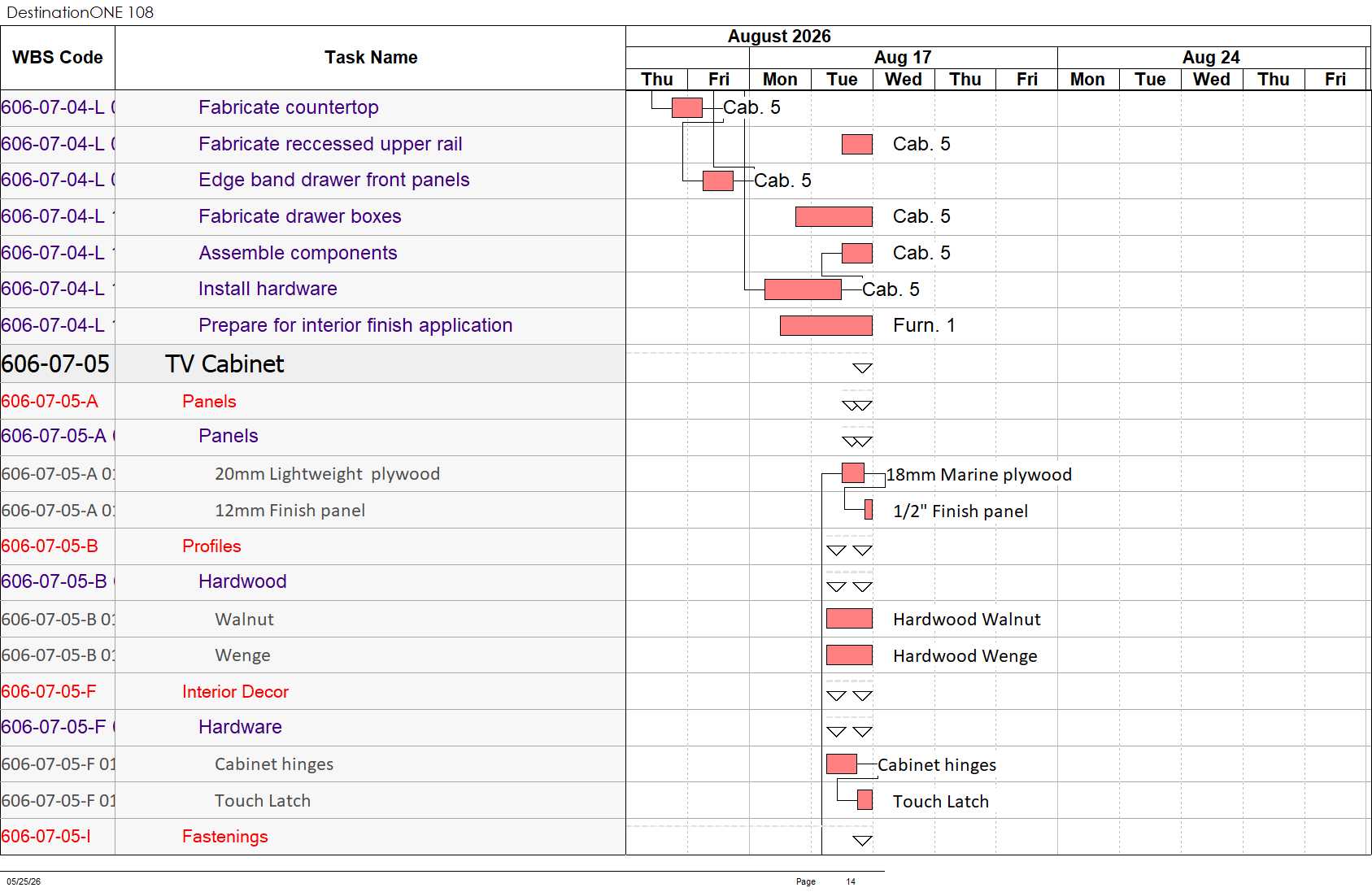Screen dimensions: 1372x892
Task: Click the 1/2" Finish panel bar label
Action: (960, 511)
